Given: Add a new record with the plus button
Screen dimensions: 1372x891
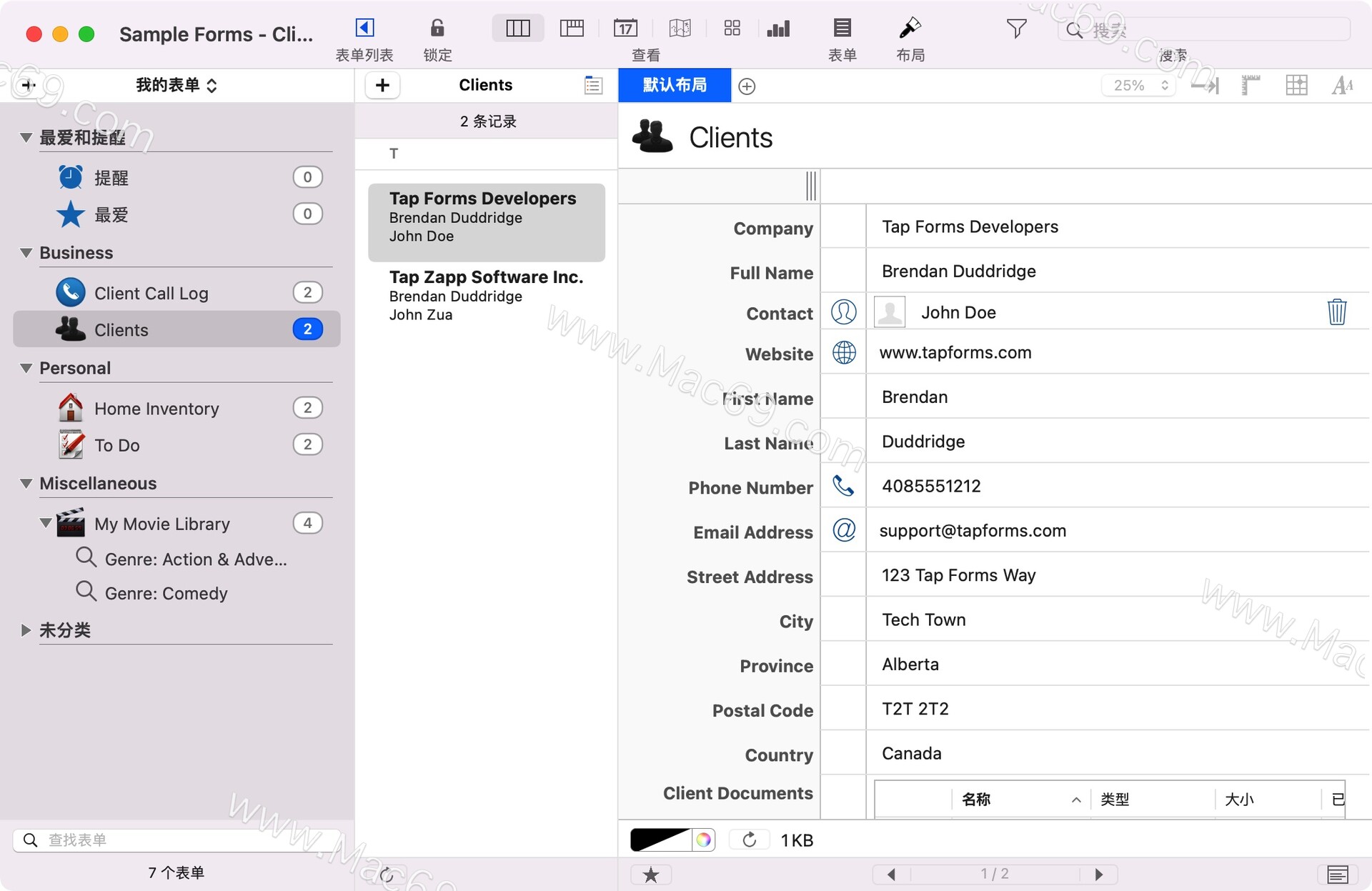Looking at the screenshot, I should 382,84.
